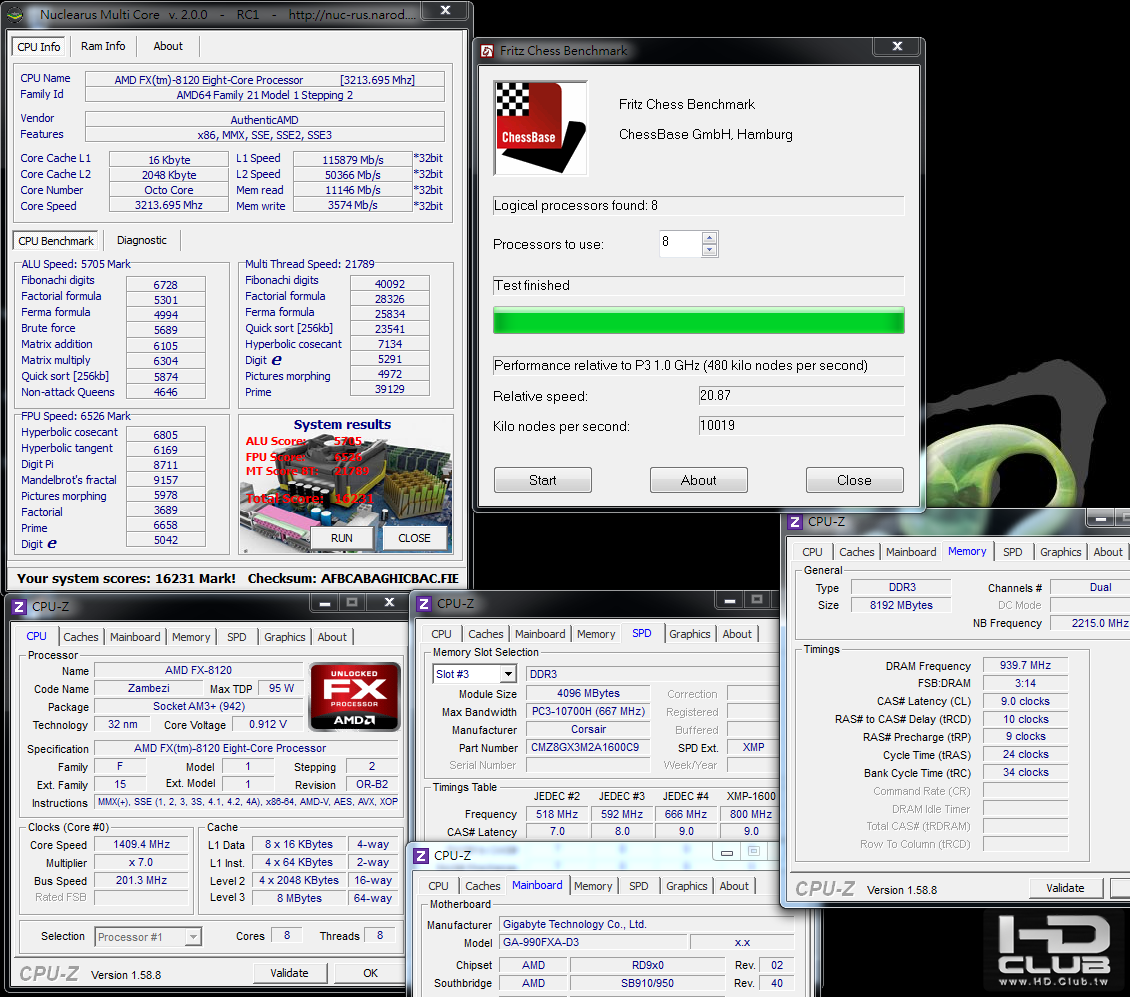The width and height of the screenshot is (1130, 997).
Task: Click the DRAM Frequency value 939.7 MHz
Action: click(x=1025, y=665)
